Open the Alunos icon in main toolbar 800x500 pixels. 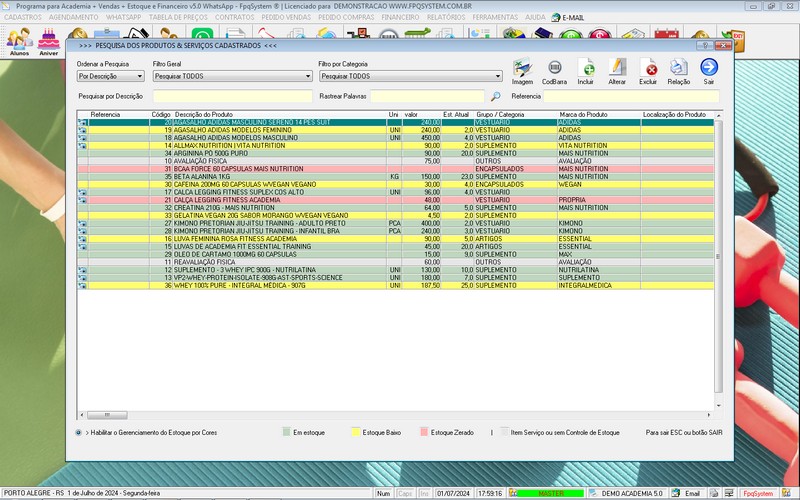19,40
